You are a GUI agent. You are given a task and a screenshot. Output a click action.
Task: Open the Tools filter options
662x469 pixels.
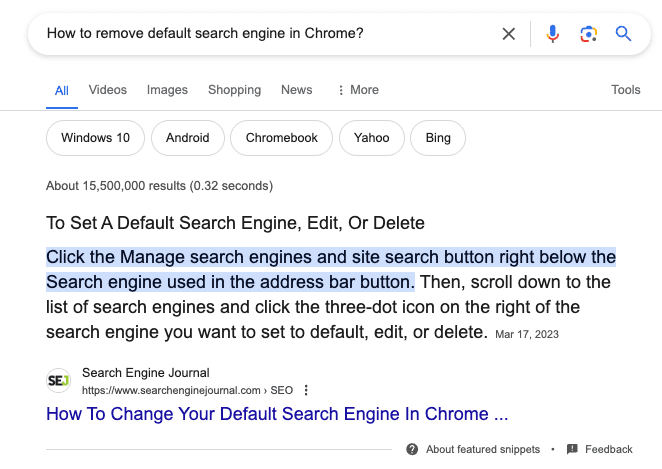pos(625,90)
